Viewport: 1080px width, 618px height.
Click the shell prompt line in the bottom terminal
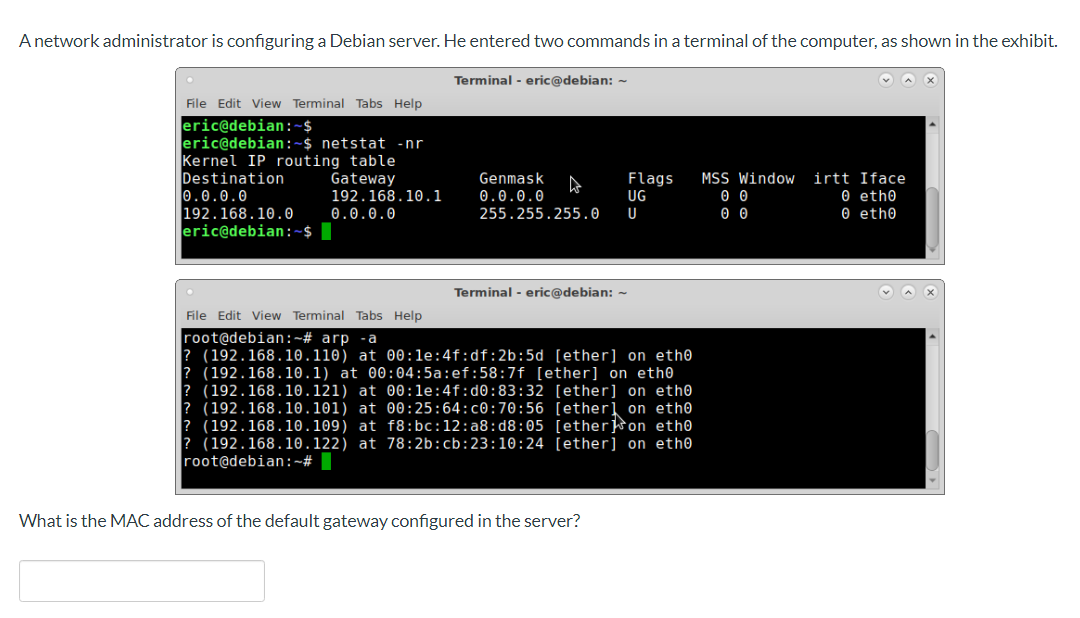[x=247, y=461]
